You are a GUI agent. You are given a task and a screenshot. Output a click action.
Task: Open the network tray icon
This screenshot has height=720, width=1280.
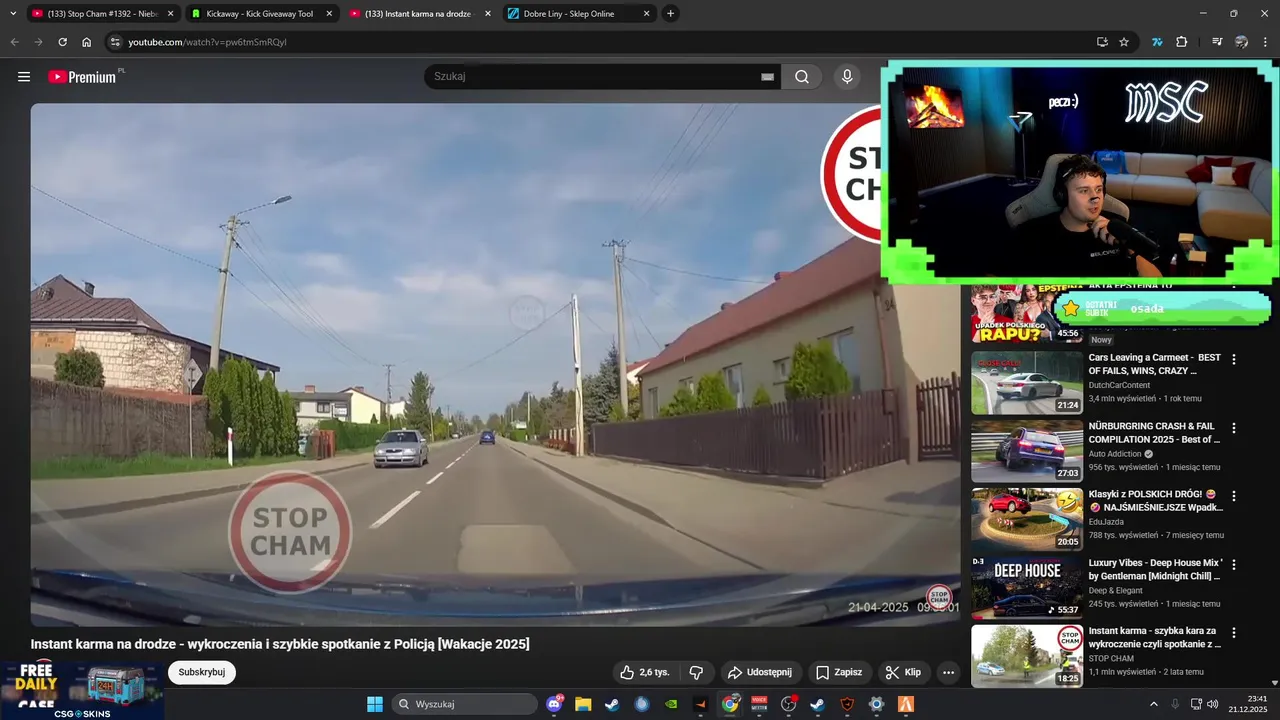1195,704
